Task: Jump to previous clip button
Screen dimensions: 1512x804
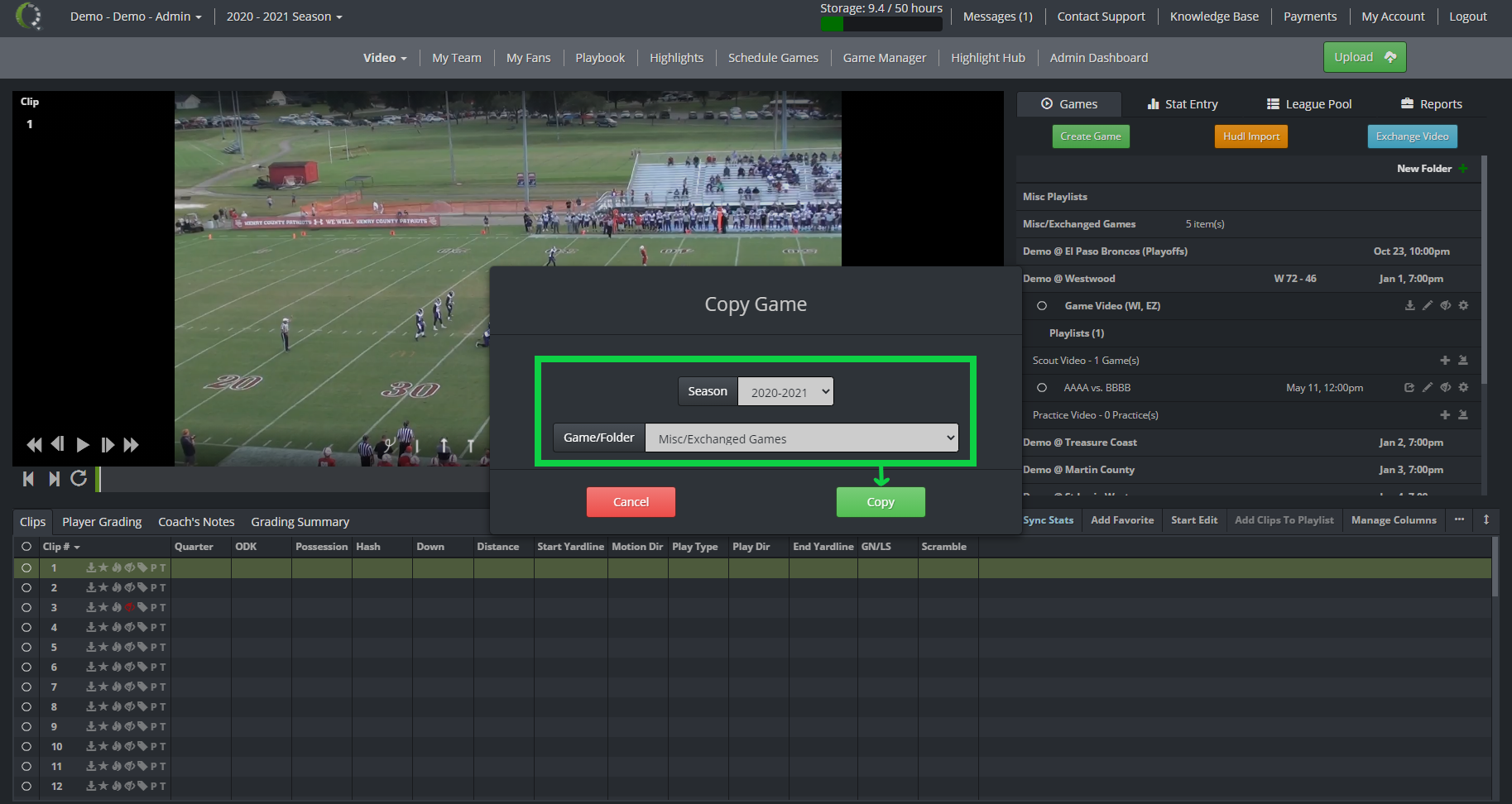Action: pos(29,478)
